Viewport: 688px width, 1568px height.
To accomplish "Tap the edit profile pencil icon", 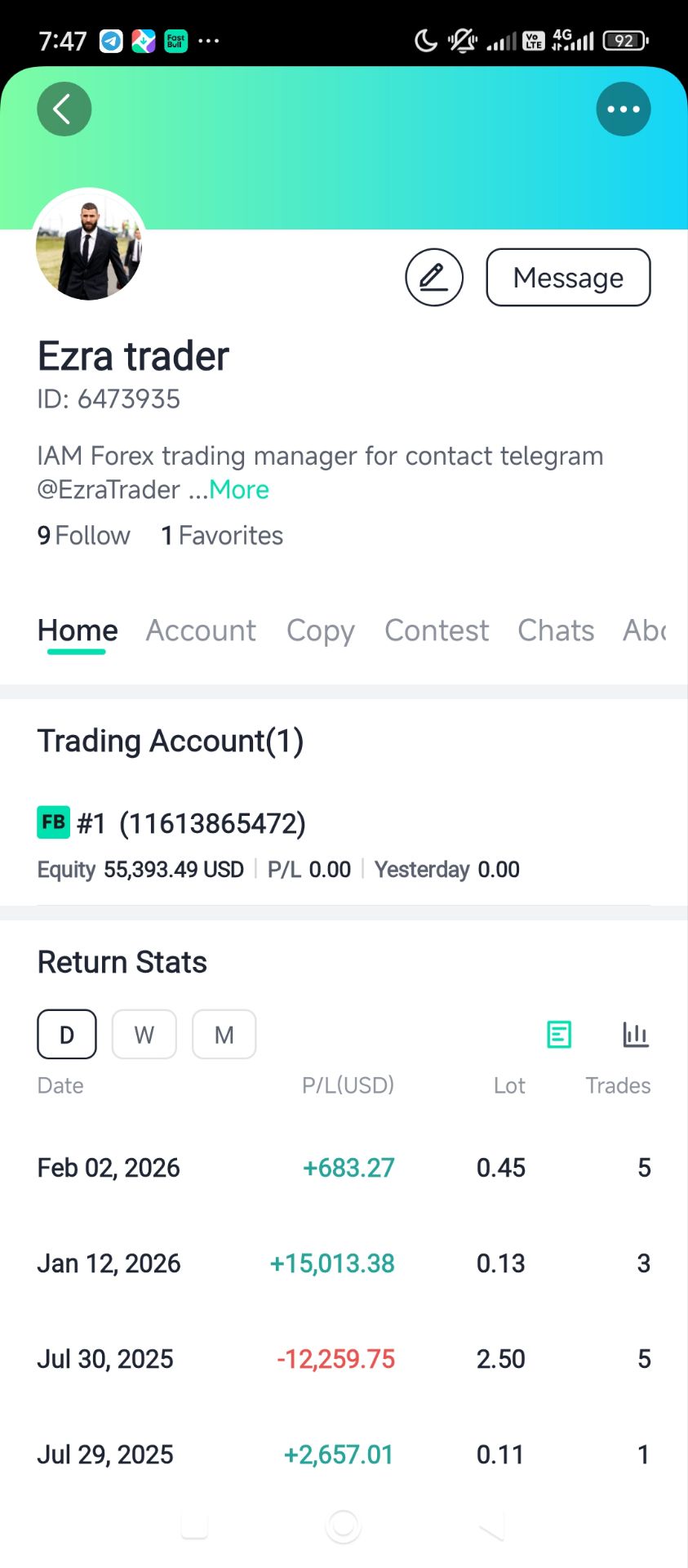I will click(433, 278).
